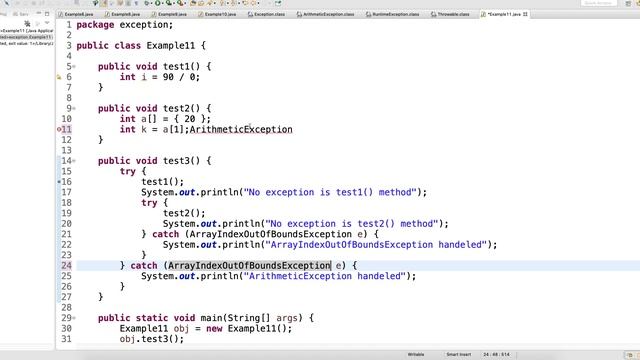Click '{ 20 }' array initializer on line 10

[x=190, y=119]
